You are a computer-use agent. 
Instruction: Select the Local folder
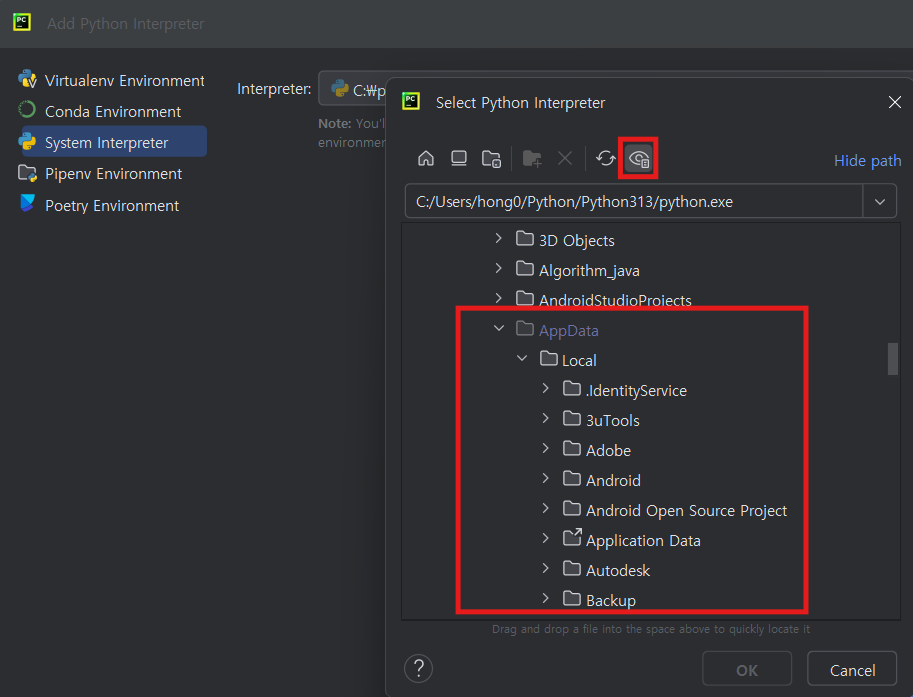point(568,360)
